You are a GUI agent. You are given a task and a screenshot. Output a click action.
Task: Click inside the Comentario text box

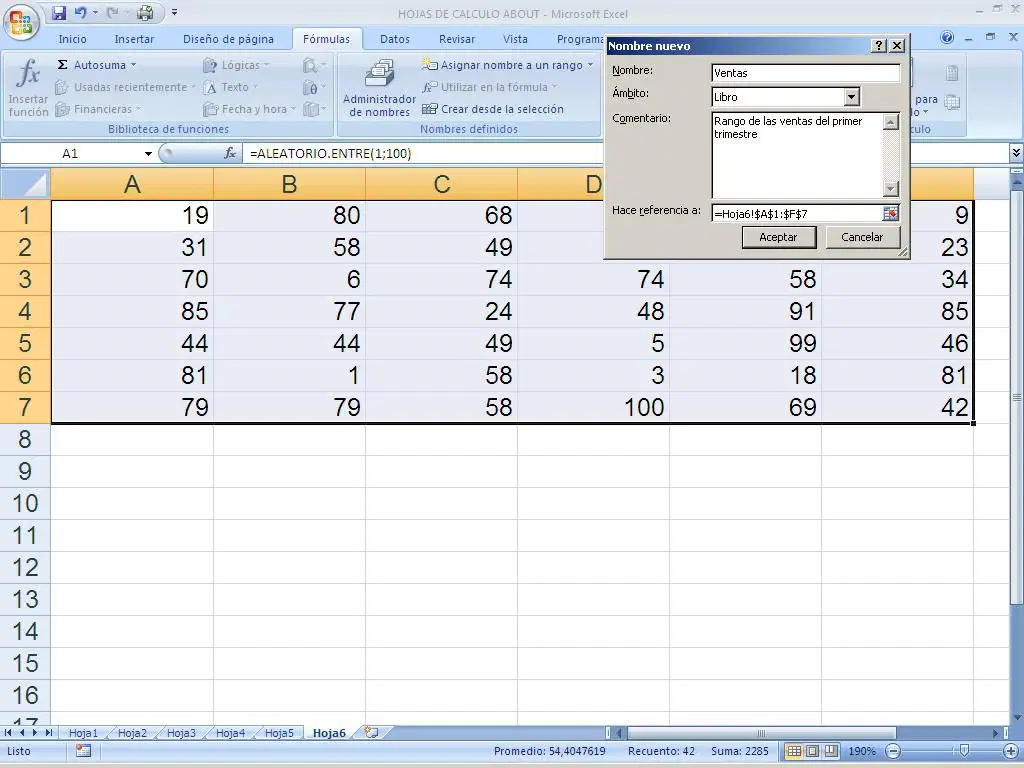click(x=797, y=155)
